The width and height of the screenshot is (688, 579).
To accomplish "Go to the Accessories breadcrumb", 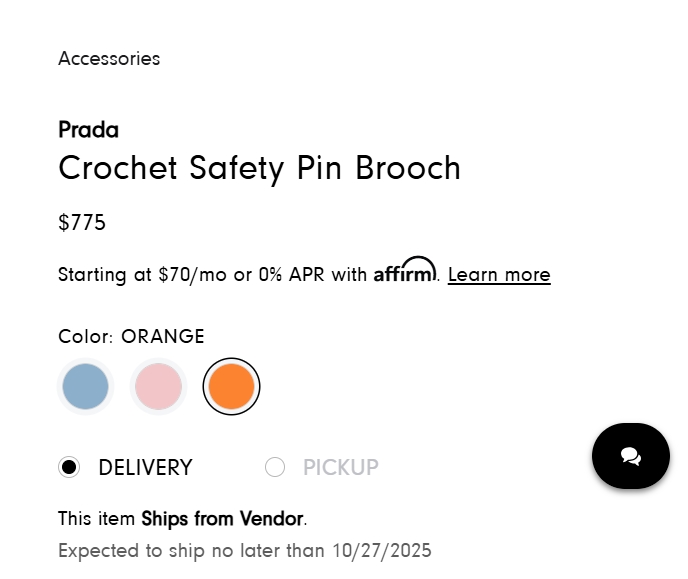I will (x=109, y=58).
